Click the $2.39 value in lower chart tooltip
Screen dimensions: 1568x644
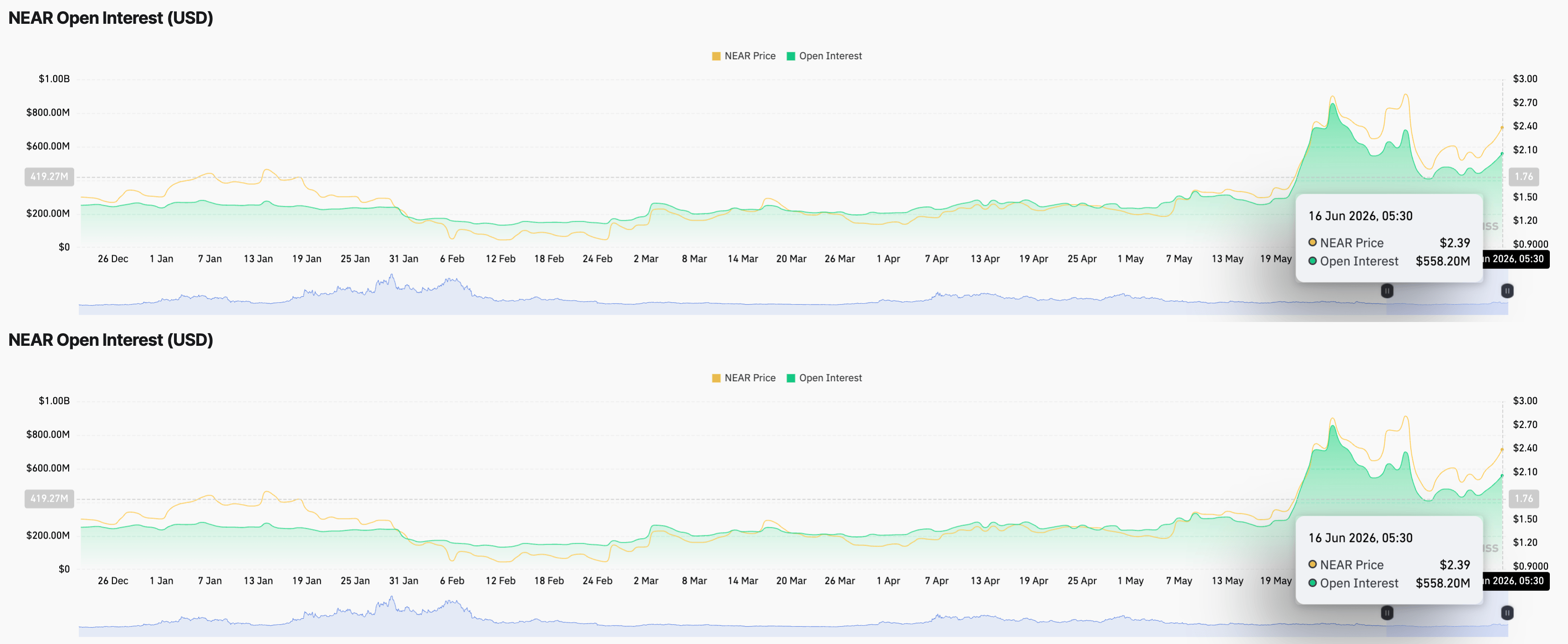1455,565
